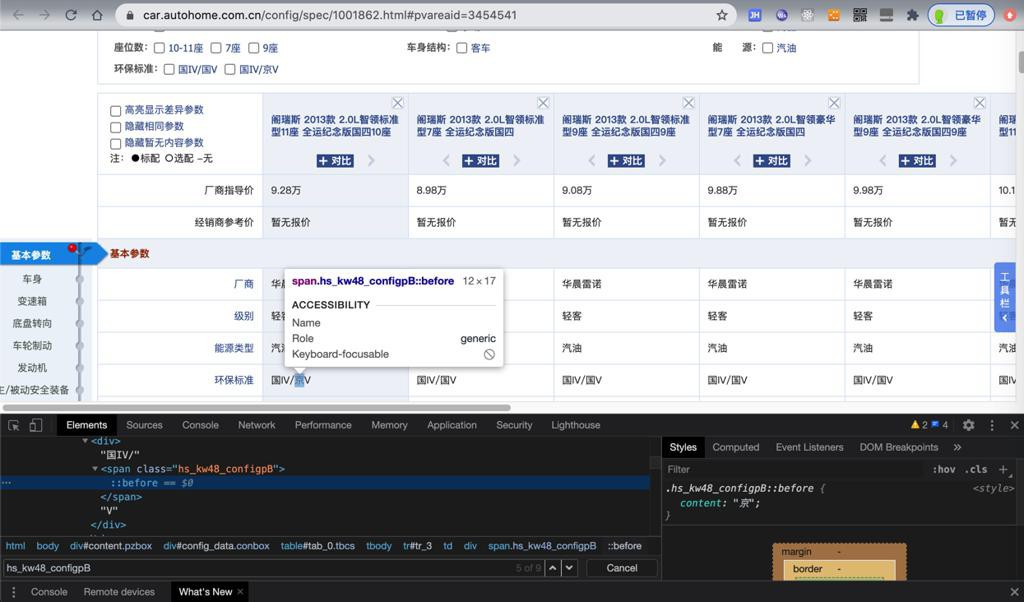This screenshot has height=602, width=1024.
Task: Go to next search result in Elements
Action: pos(569,568)
